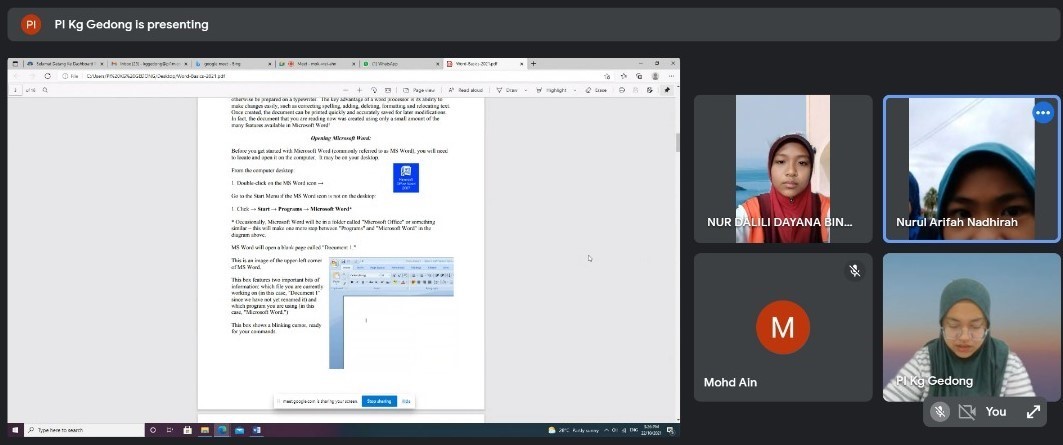This screenshot has height=445, width=1063.
Task: Hide the screen sharing notification bar
Action: tap(406, 401)
